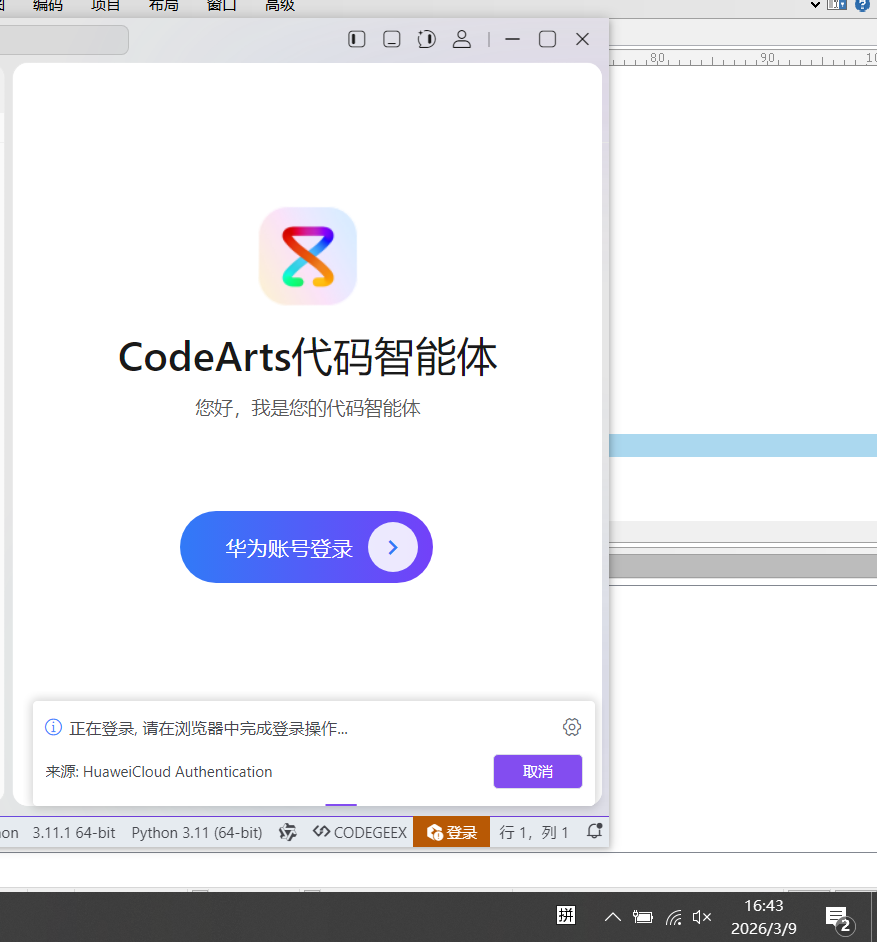Click the interpreter icon left of CODEGEEX
The height and width of the screenshot is (942, 877).
(287, 831)
